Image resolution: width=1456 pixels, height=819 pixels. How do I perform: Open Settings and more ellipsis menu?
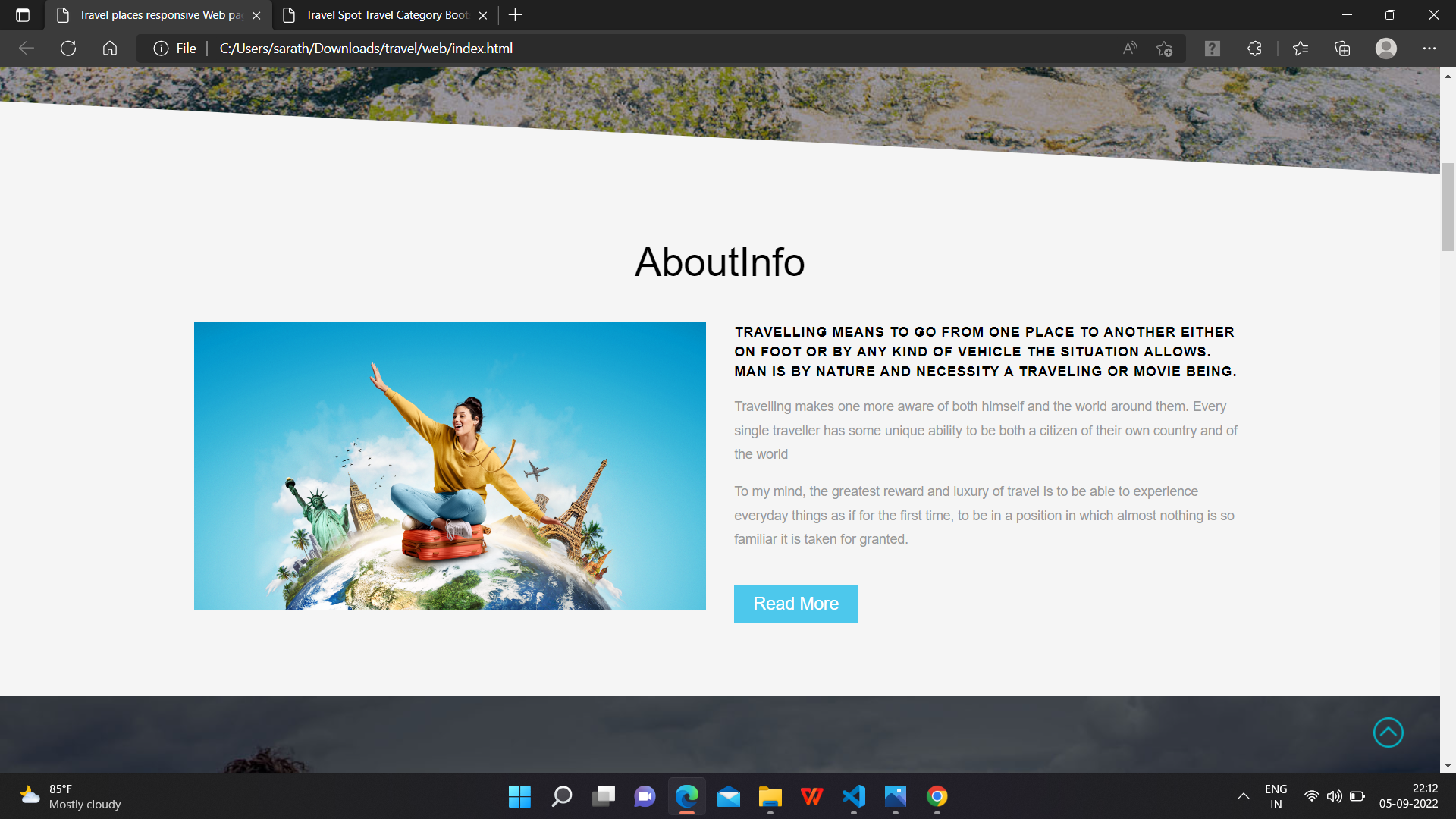click(x=1429, y=49)
